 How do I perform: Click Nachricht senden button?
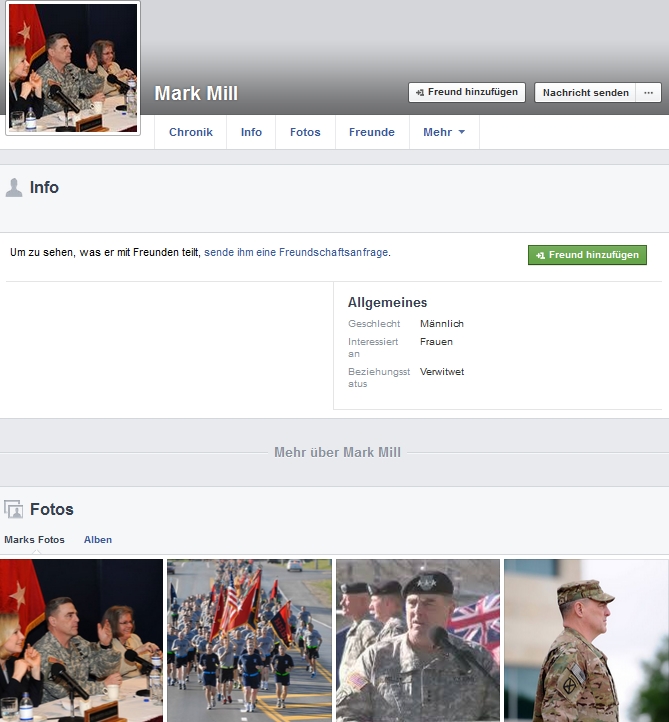tap(585, 93)
